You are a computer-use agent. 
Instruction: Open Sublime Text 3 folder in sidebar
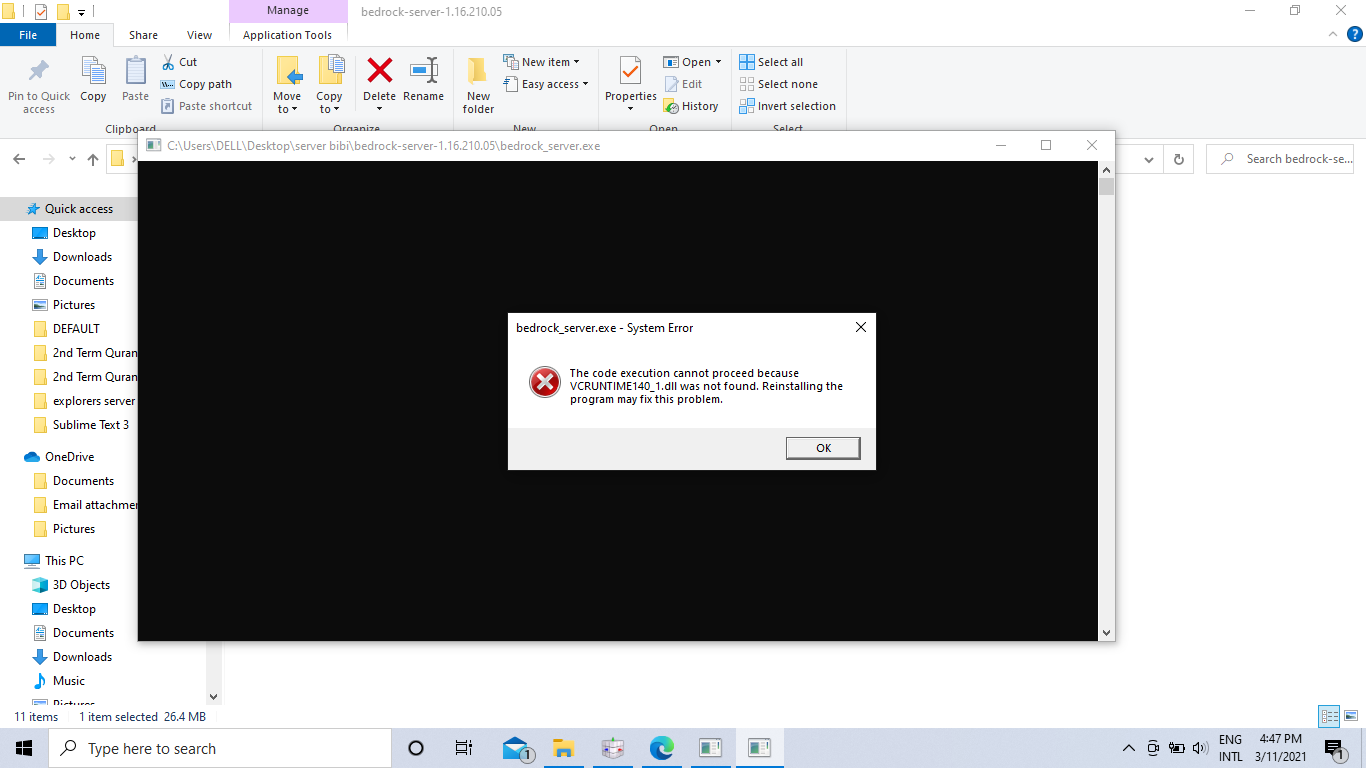(90, 425)
